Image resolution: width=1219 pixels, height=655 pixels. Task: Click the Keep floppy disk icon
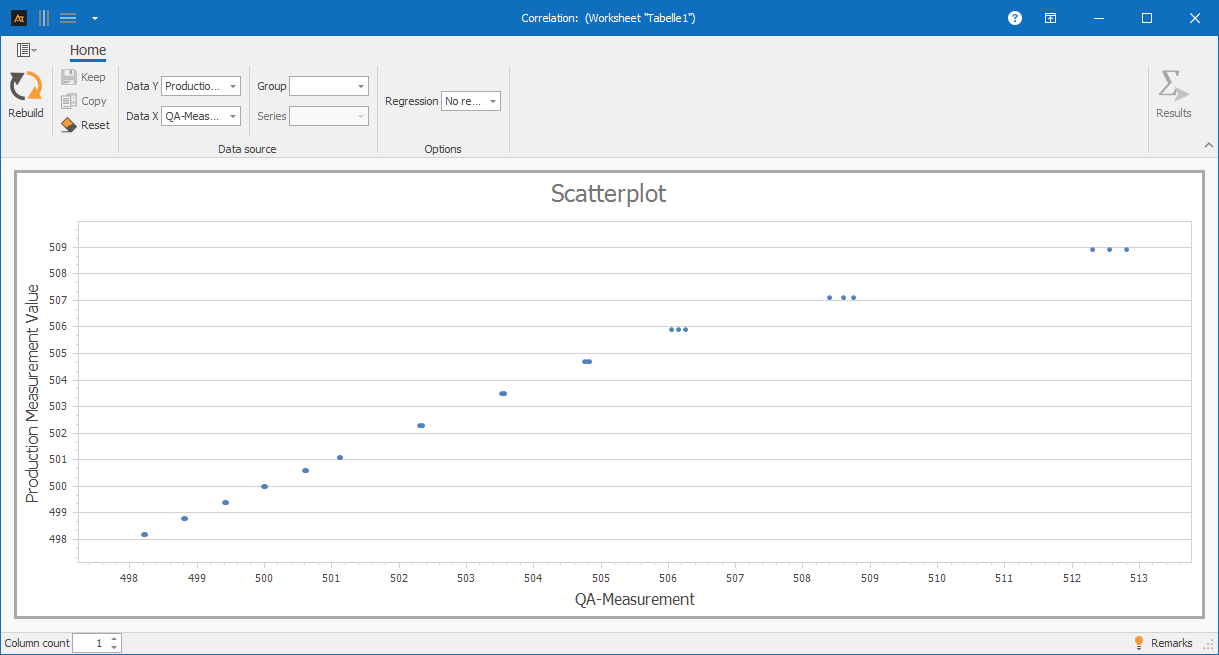pos(69,77)
